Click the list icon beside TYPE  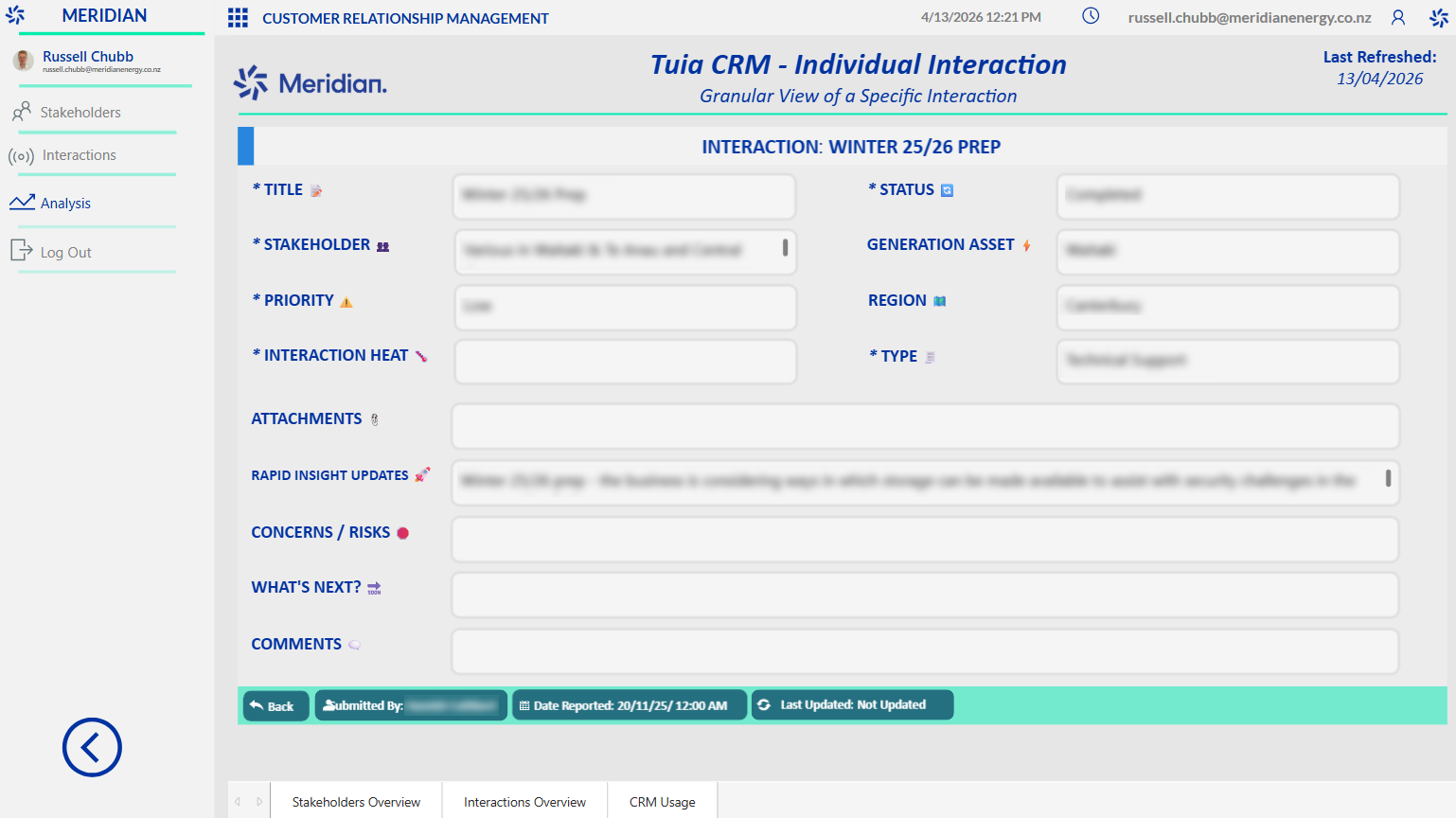930,357
